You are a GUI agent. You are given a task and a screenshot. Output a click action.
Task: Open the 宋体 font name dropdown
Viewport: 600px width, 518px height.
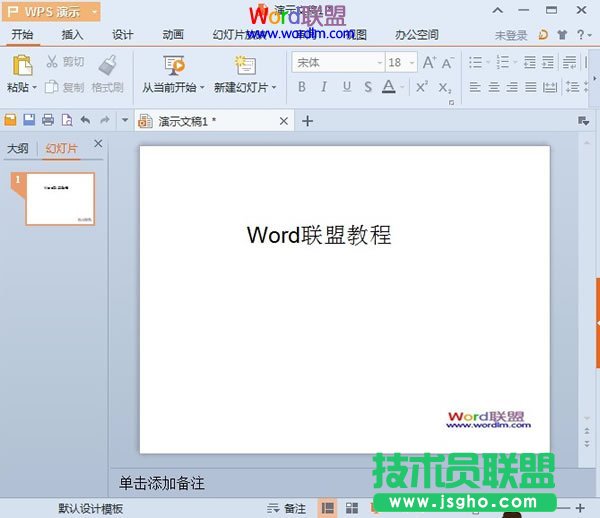[380, 62]
